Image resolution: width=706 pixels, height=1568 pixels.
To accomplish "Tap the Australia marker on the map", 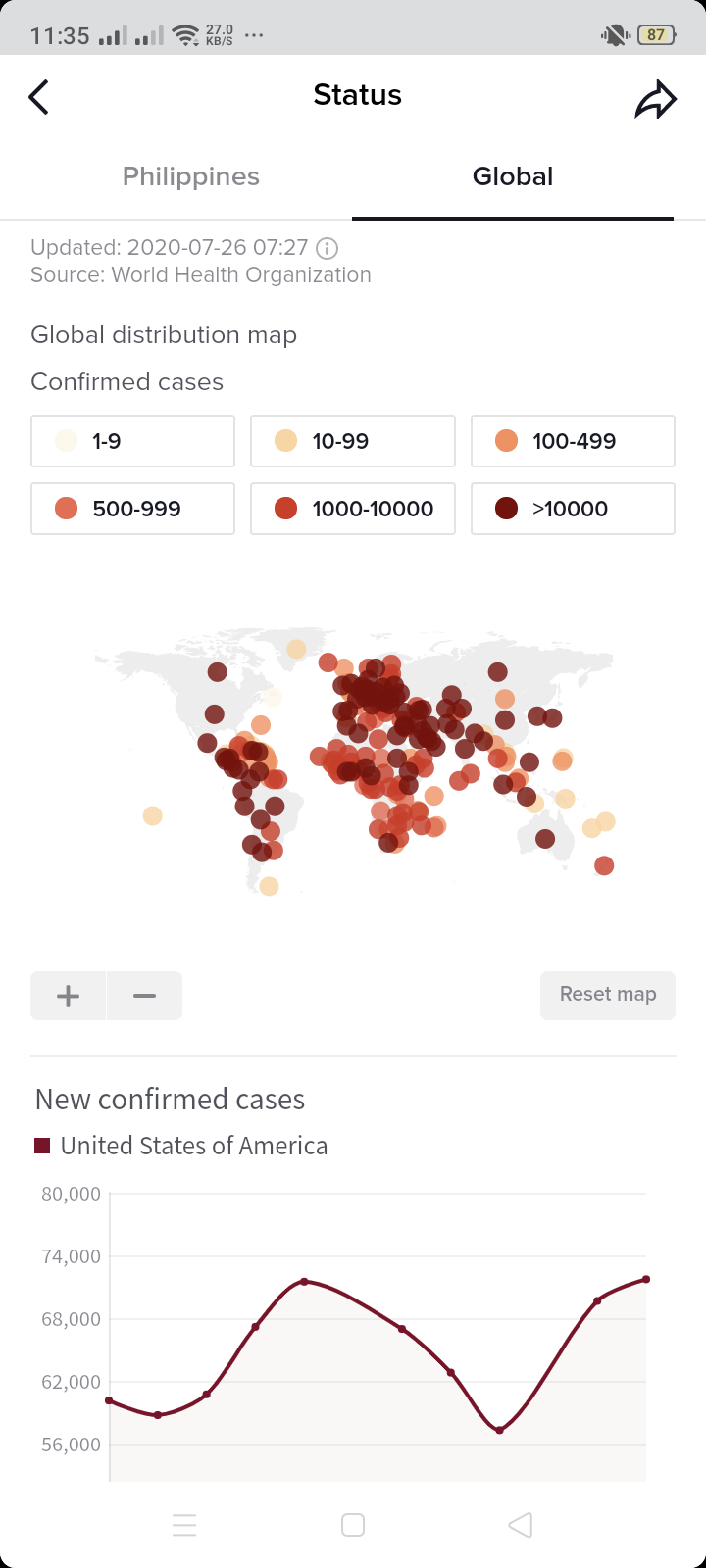I will [x=545, y=838].
